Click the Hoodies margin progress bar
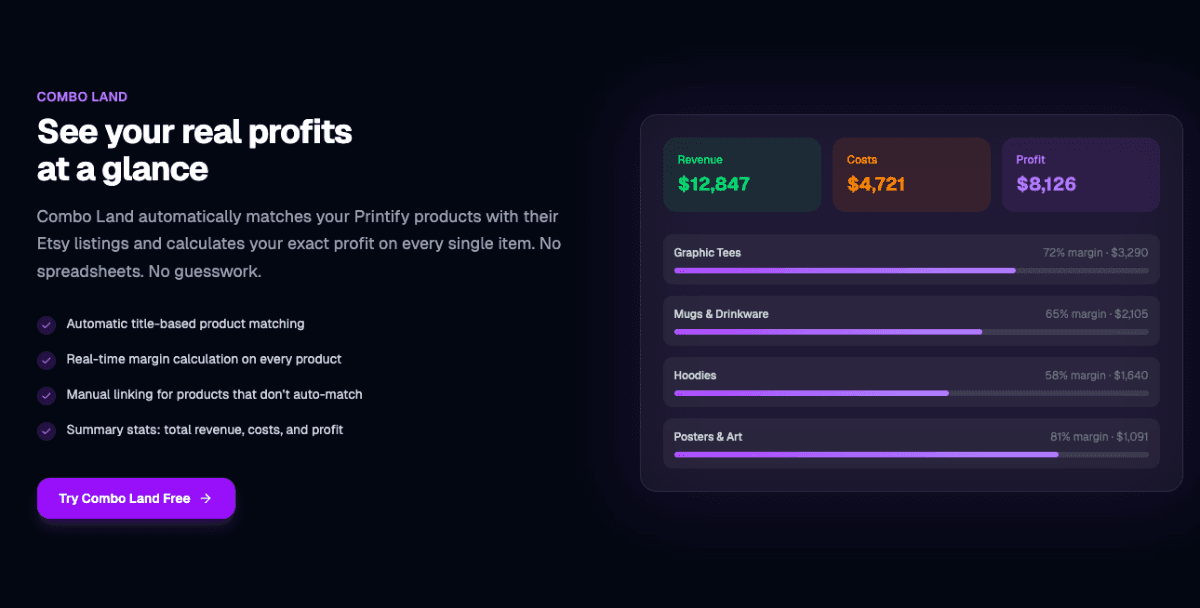The width and height of the screenshot is (1200, 608). click(x=910, y=393)
